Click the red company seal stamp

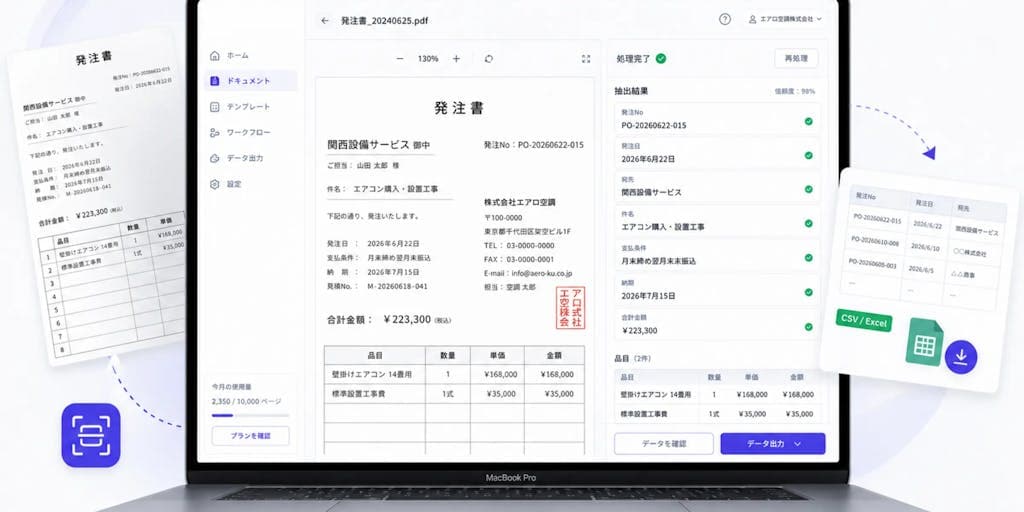(570, 308)
